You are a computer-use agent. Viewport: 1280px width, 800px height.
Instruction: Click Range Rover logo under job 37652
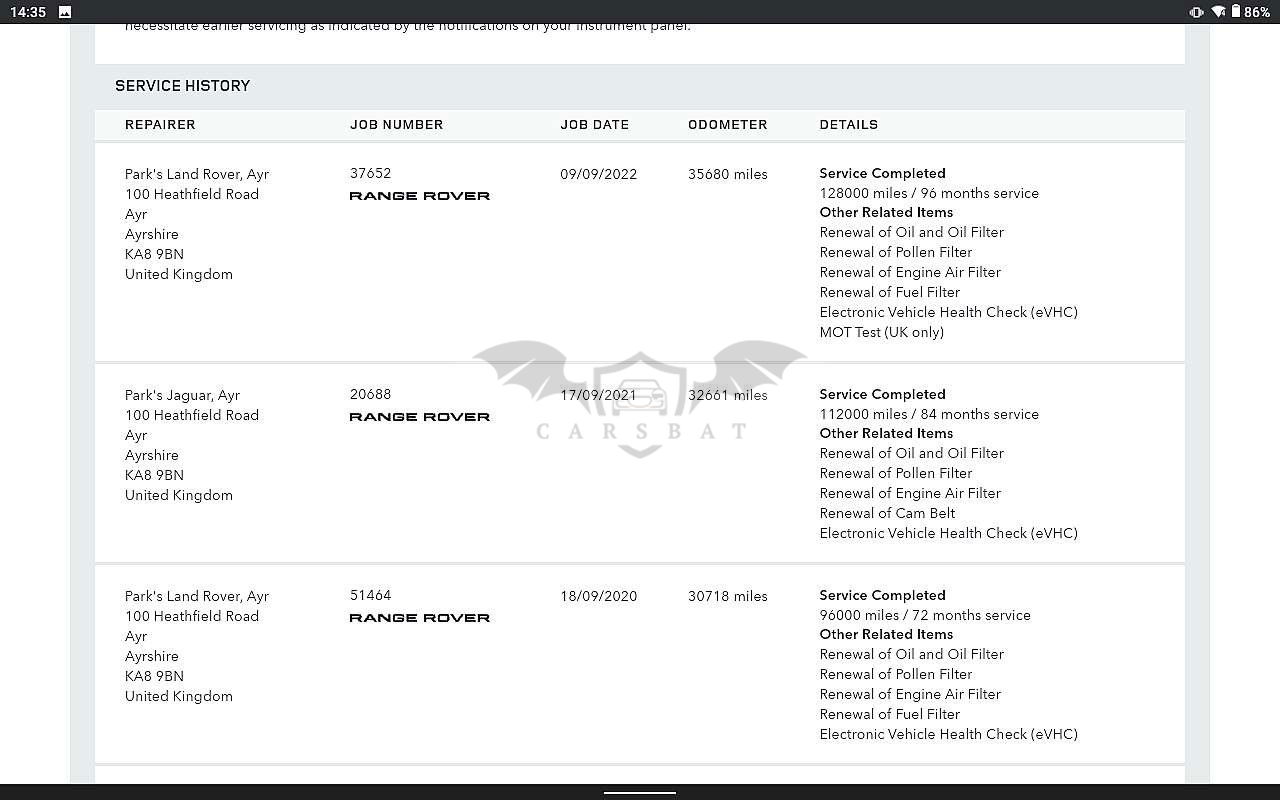pyautogui.click(x=420, y=196)
